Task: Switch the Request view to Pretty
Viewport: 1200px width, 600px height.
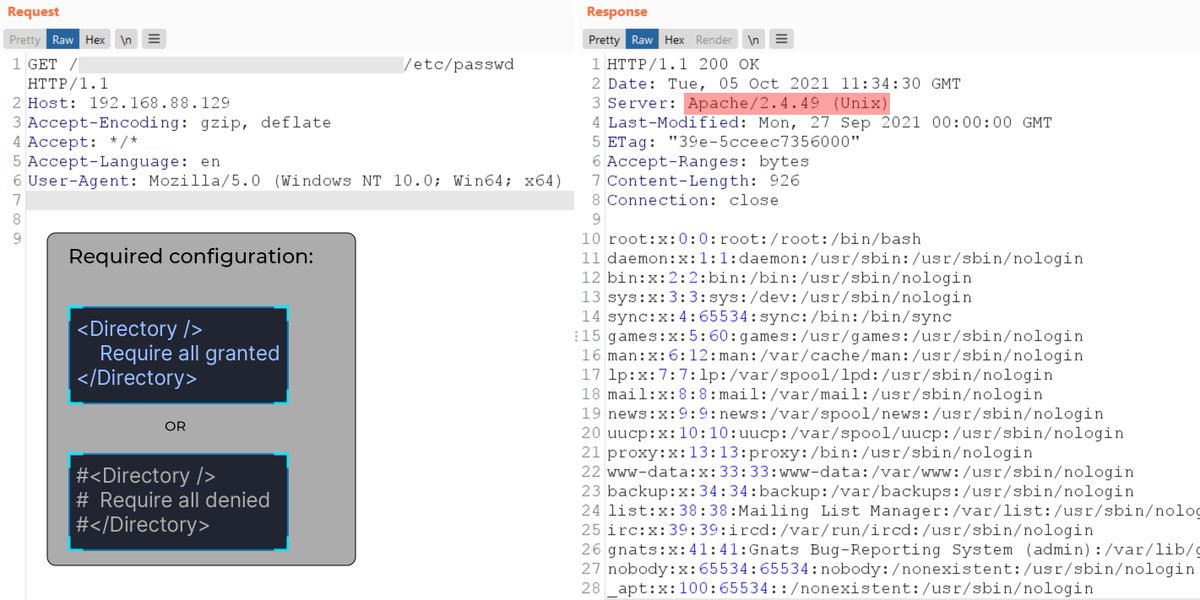Action: pyautogui.click(x=25, y=40)
